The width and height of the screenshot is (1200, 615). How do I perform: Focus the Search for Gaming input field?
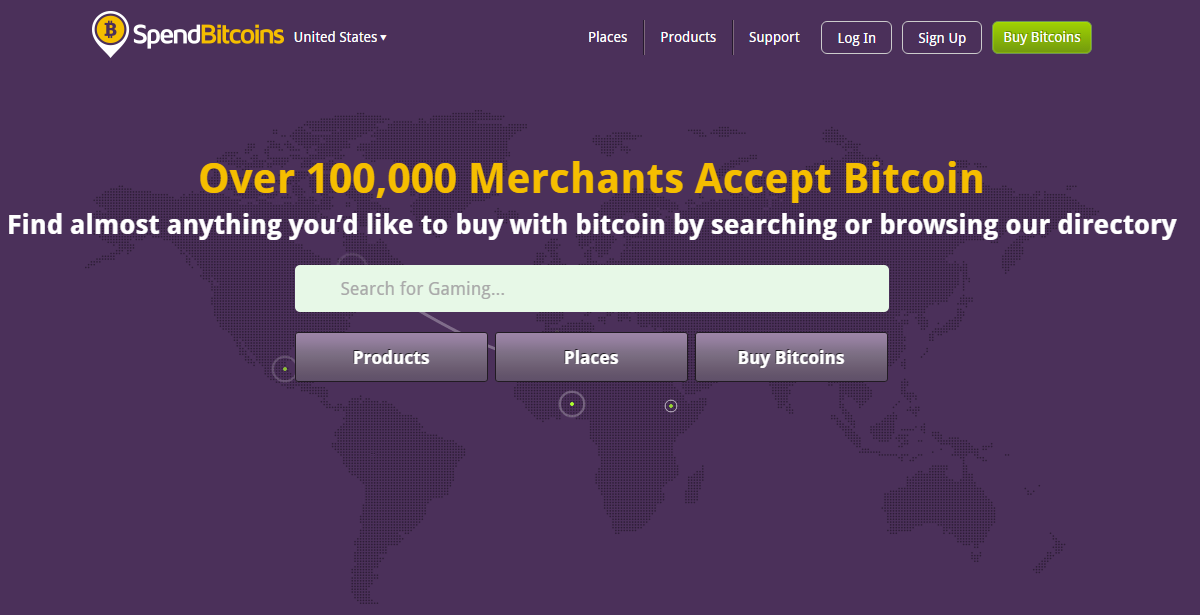pos(592,289)
